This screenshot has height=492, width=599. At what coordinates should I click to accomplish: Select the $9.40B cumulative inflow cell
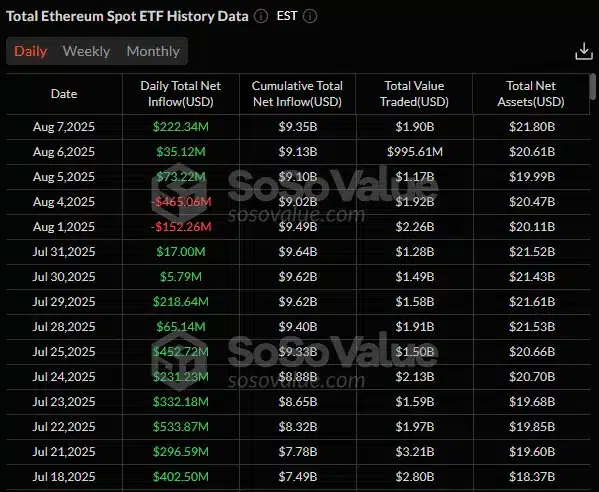298,327
